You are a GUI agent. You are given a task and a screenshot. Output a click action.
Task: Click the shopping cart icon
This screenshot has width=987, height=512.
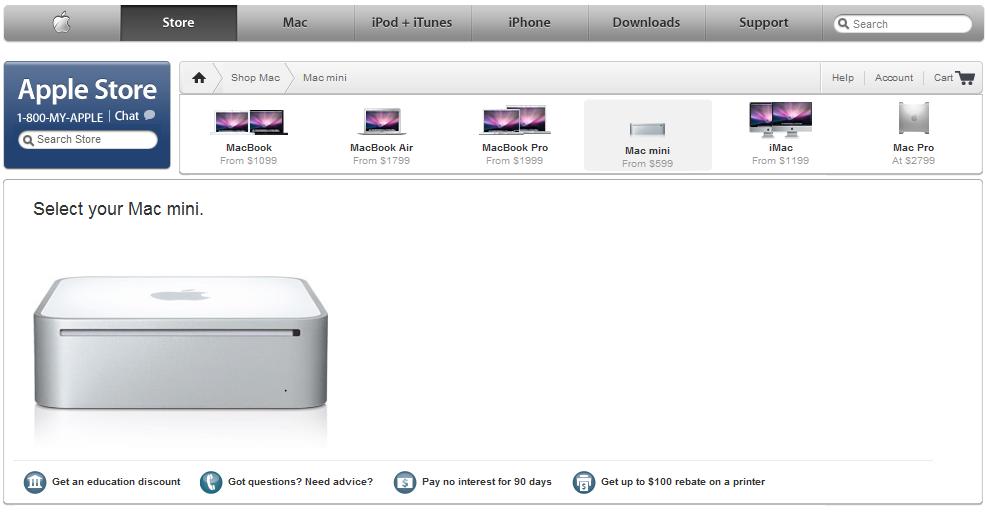965,77
